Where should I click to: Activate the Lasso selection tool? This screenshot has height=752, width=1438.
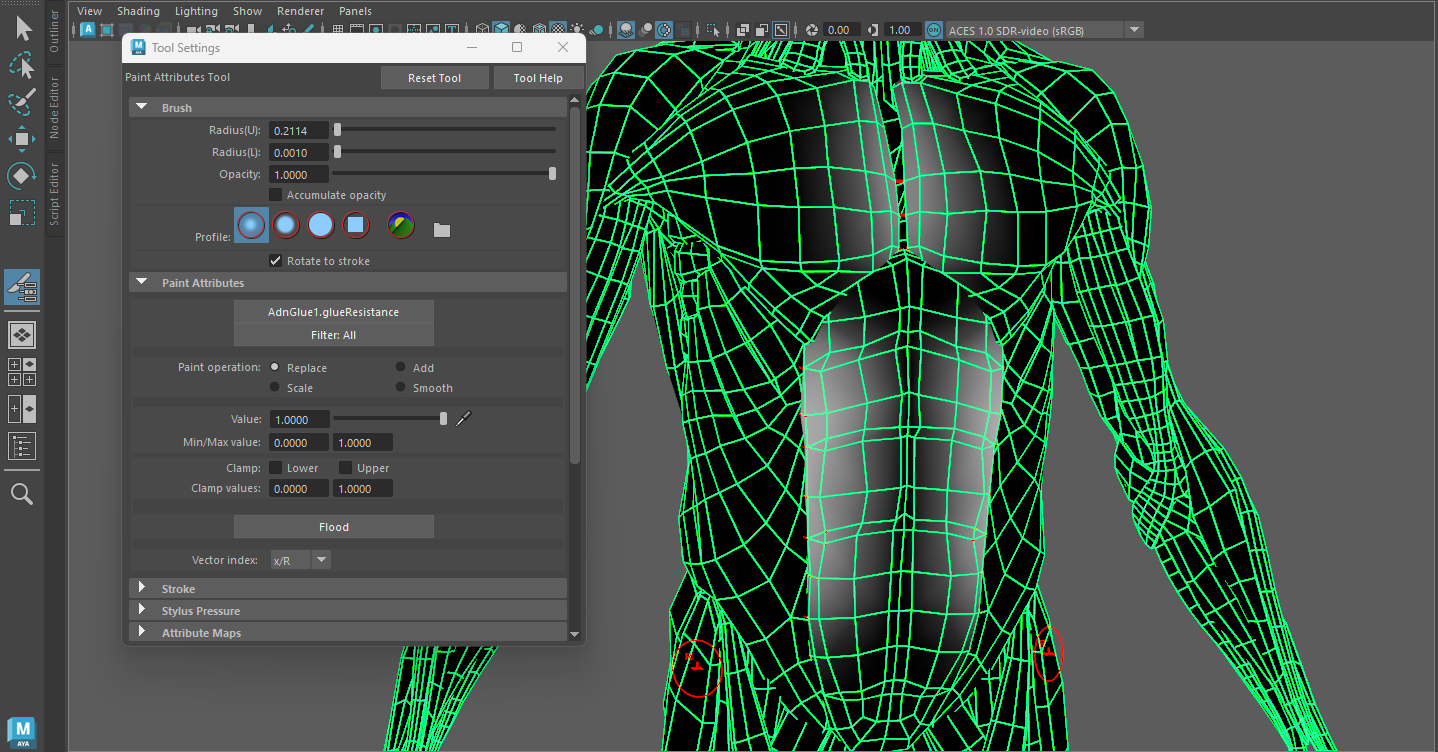(22, 66)
